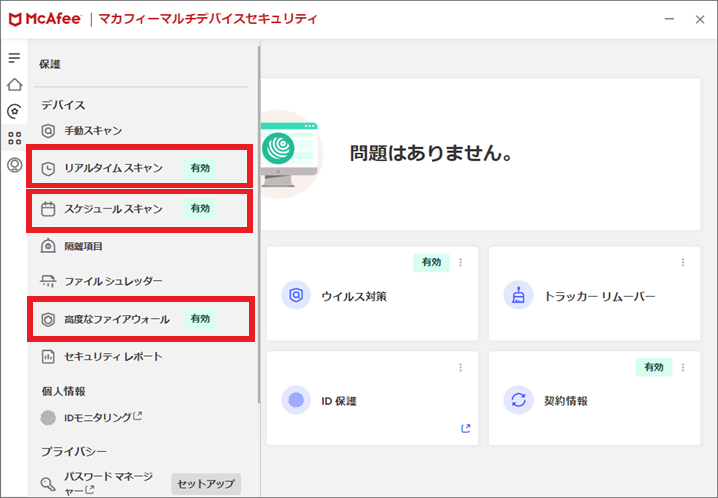
Task: Click the 保護 panel heading
Action: click(49, 64)
